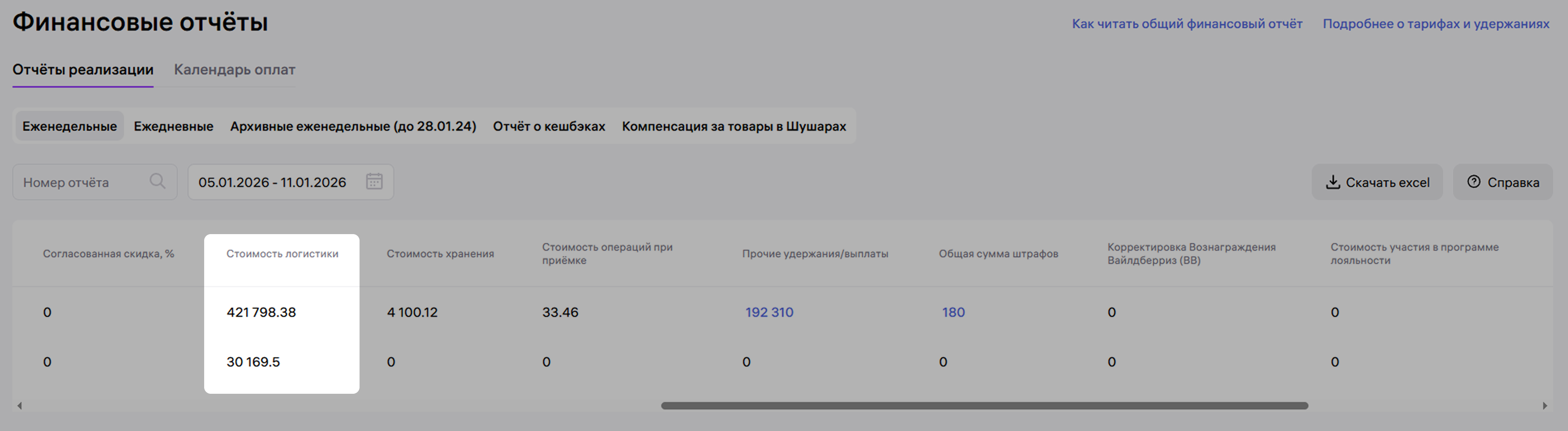Select the Еженедельные report type
This screenshot has height=431, width=1568.
69,126
